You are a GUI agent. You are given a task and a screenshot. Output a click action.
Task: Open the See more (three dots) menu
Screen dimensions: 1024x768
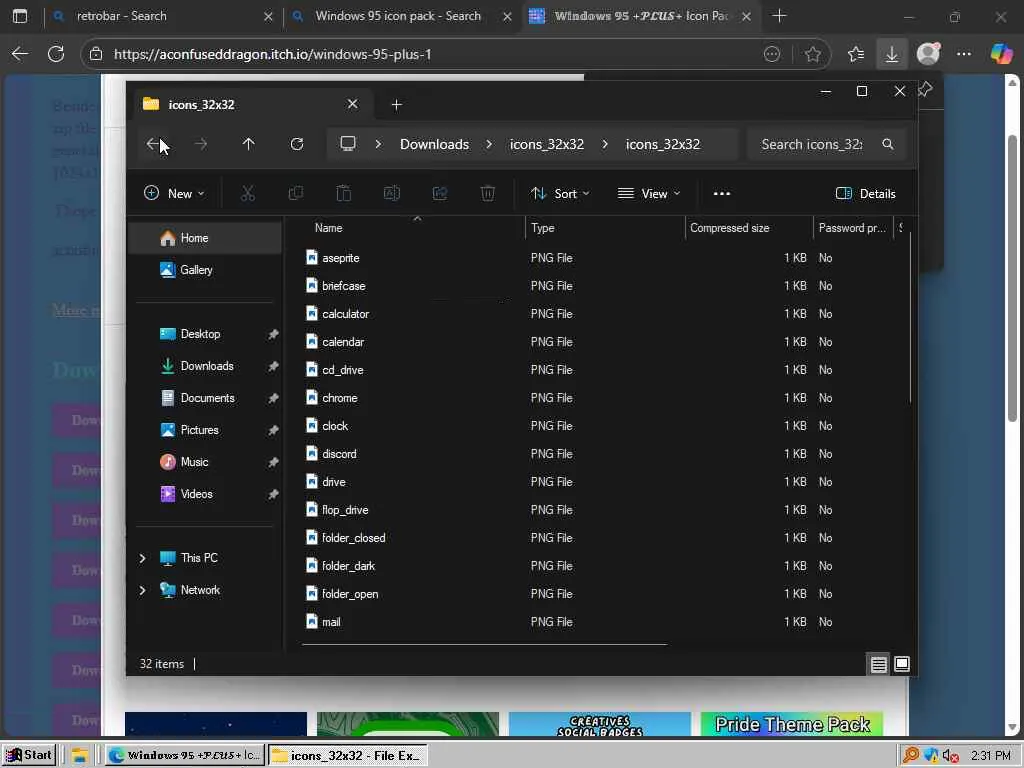click(x=722, y=193)
